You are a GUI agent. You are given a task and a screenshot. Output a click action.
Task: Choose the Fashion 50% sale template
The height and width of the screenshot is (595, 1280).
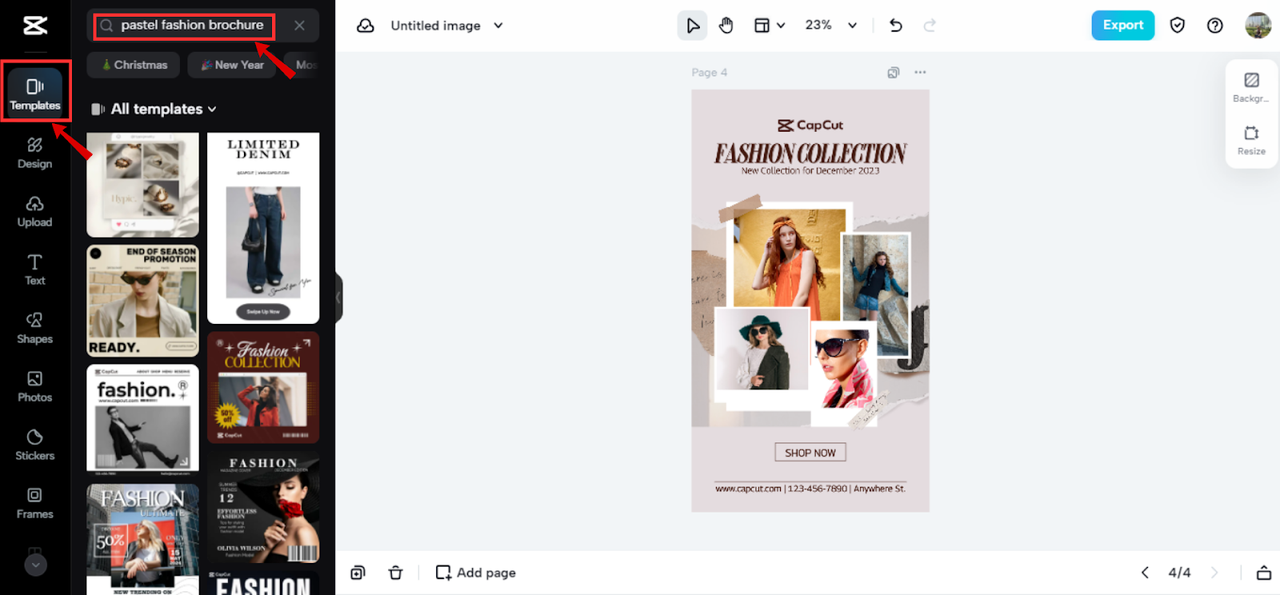coord(143,539)
